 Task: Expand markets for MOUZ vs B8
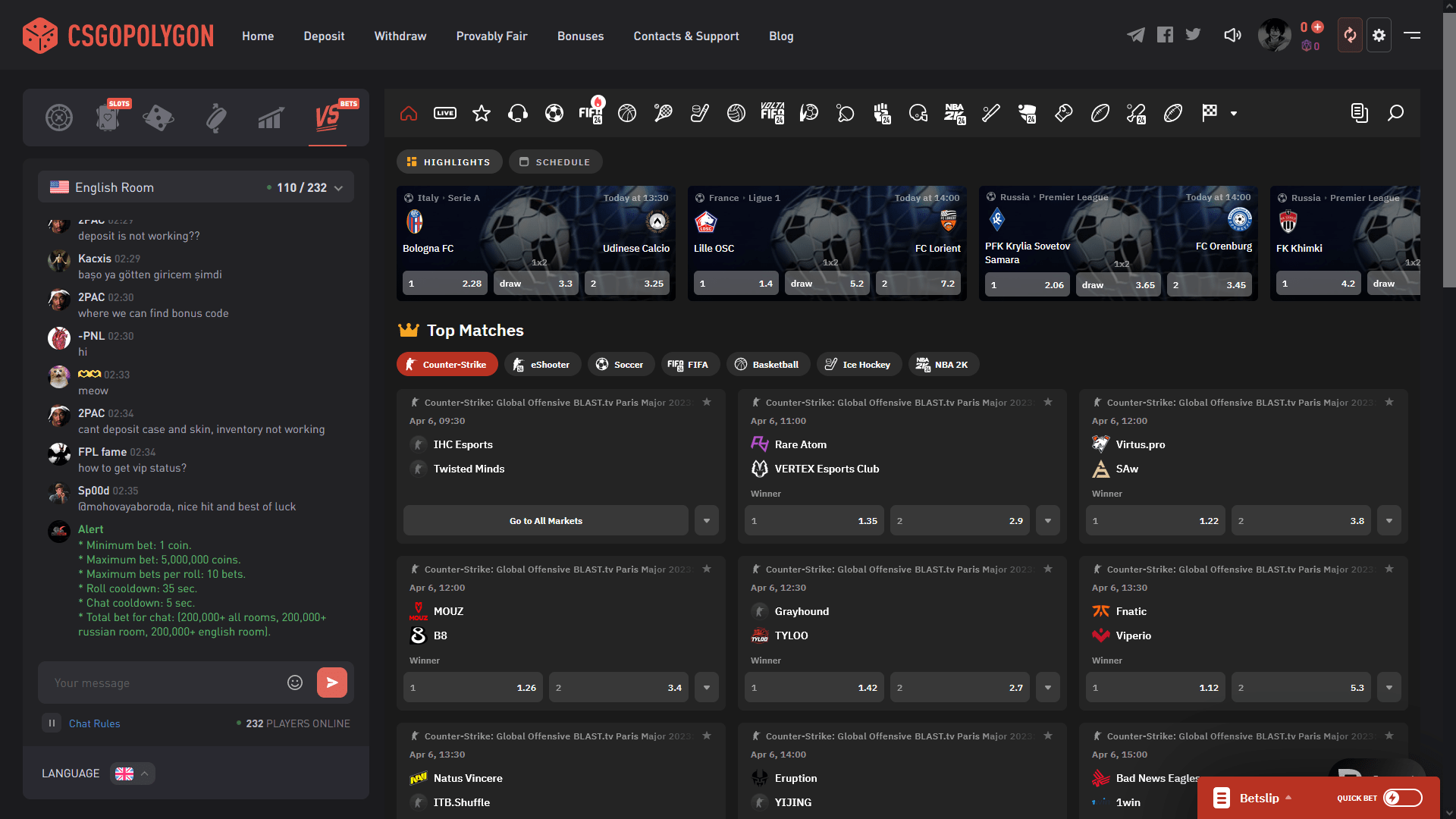(x=707, y=688)
